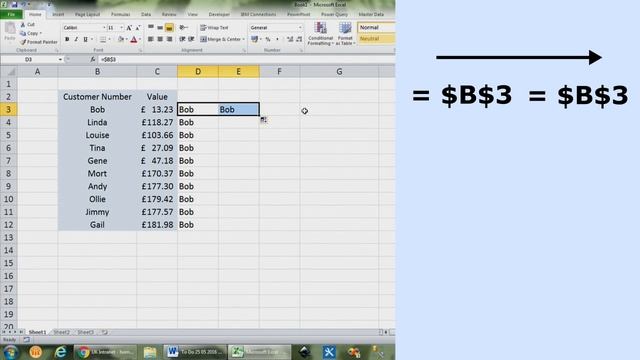The image size is (640, 360).
Task: Apply the Accounting number format
Action: 255,39
